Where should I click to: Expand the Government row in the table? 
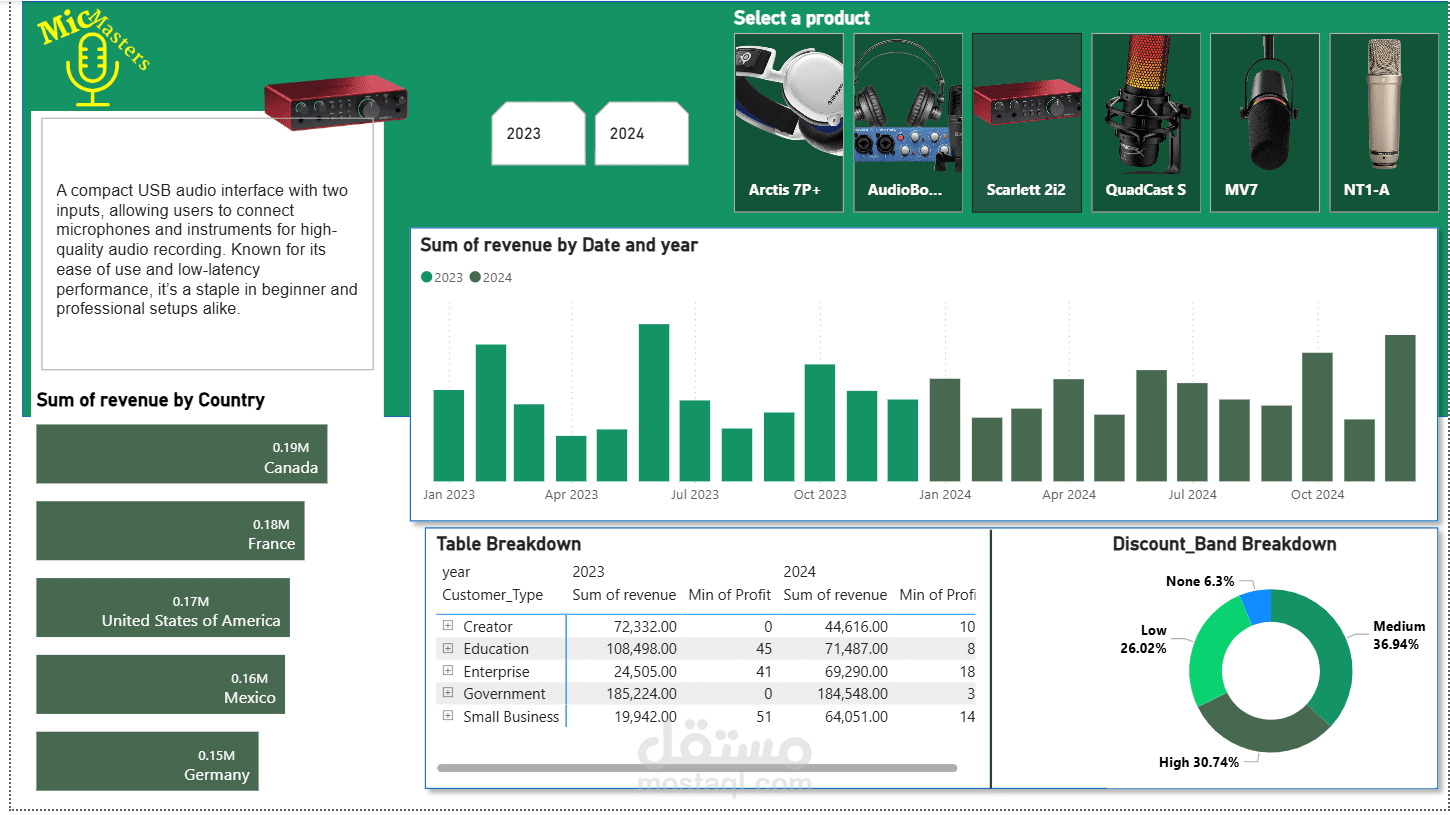448,693
